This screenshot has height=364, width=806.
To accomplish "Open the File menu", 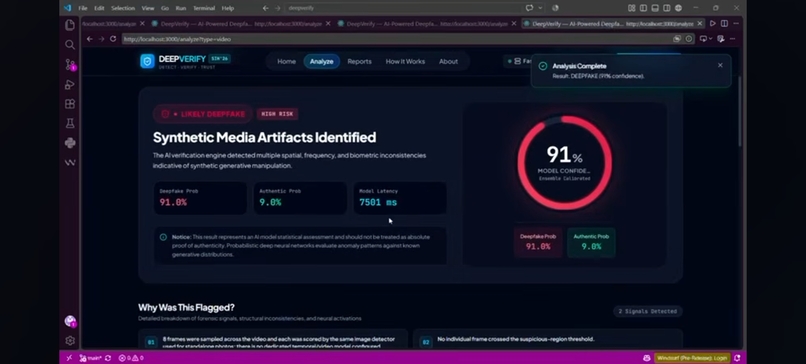I will click(82, 8).
